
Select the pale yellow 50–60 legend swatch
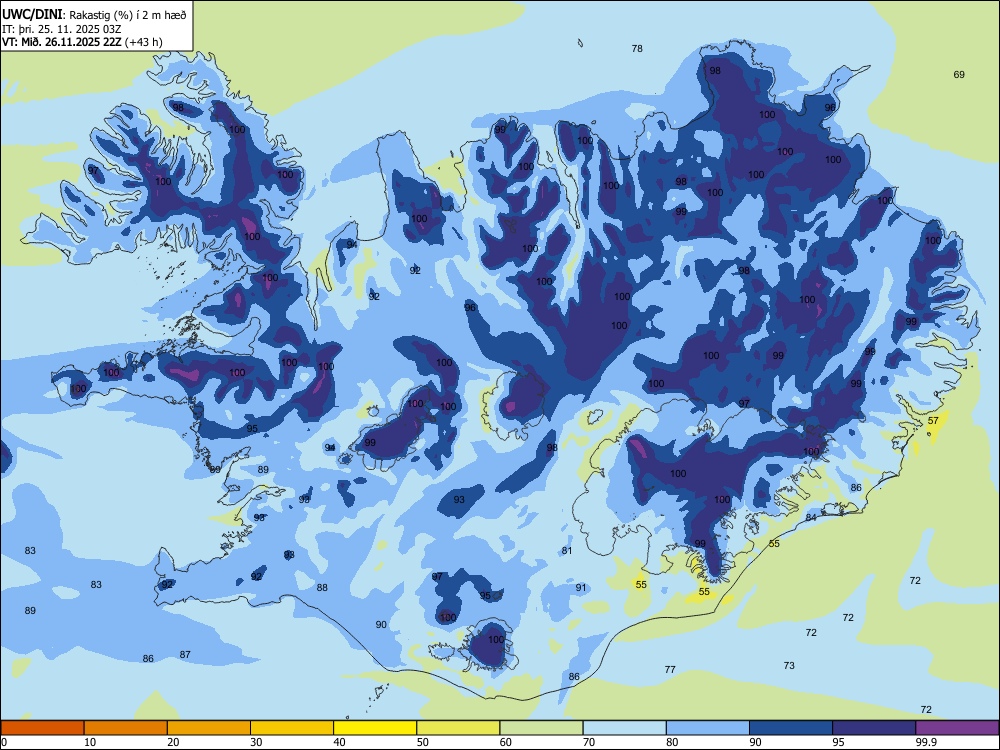point(458,728)
